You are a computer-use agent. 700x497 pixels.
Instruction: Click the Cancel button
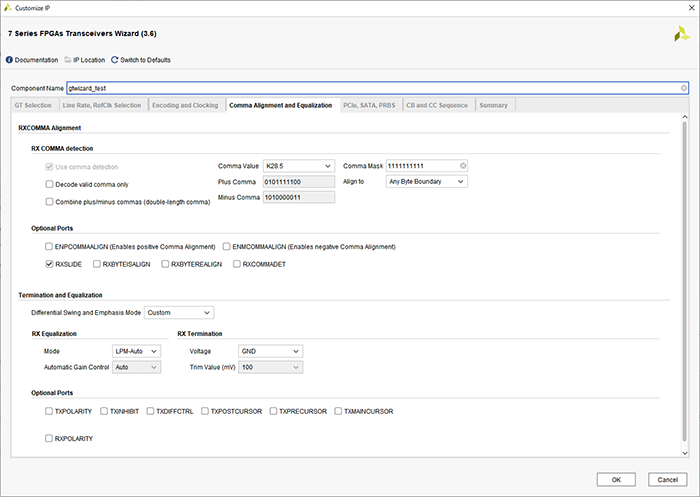pos(667,480)
